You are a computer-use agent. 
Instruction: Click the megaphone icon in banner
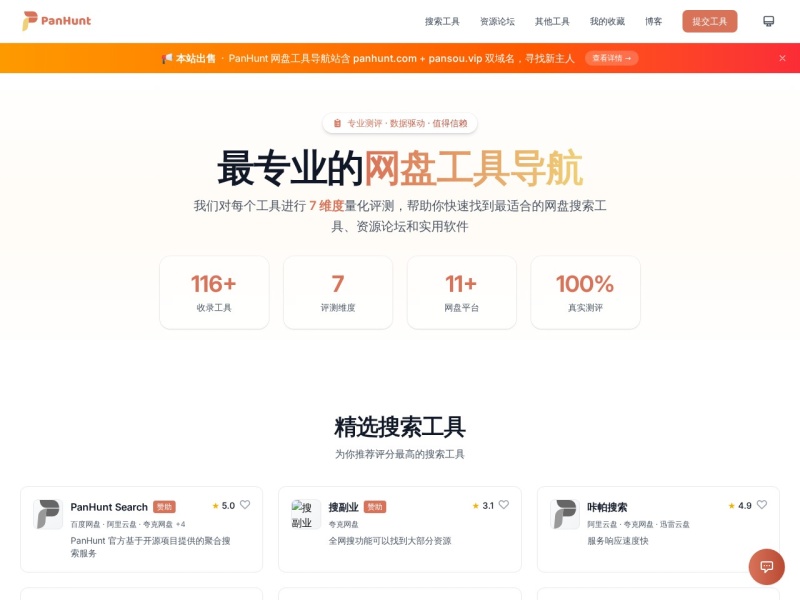167,59
